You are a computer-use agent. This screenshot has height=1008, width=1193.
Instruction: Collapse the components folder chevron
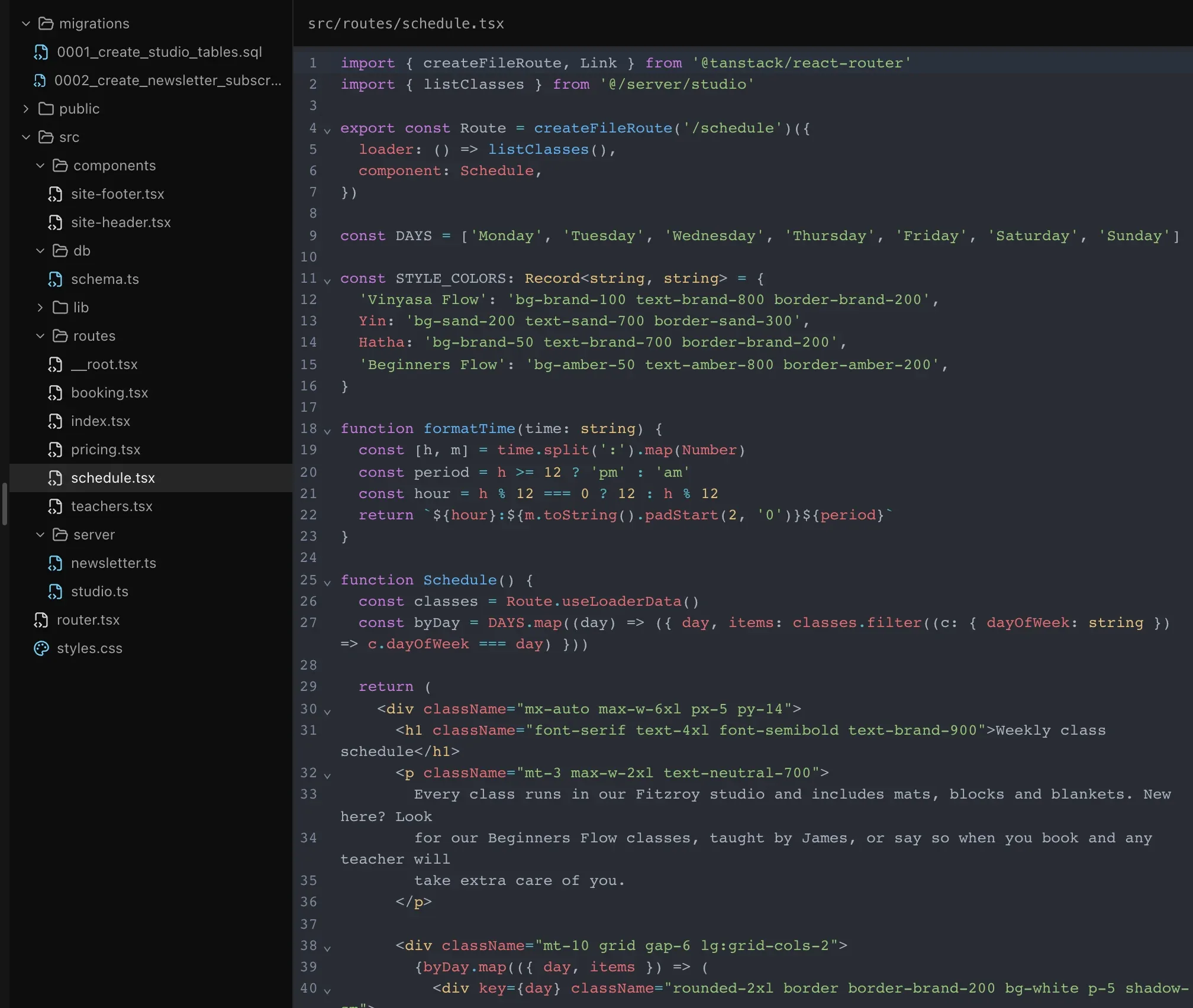[x=40, y=166]
